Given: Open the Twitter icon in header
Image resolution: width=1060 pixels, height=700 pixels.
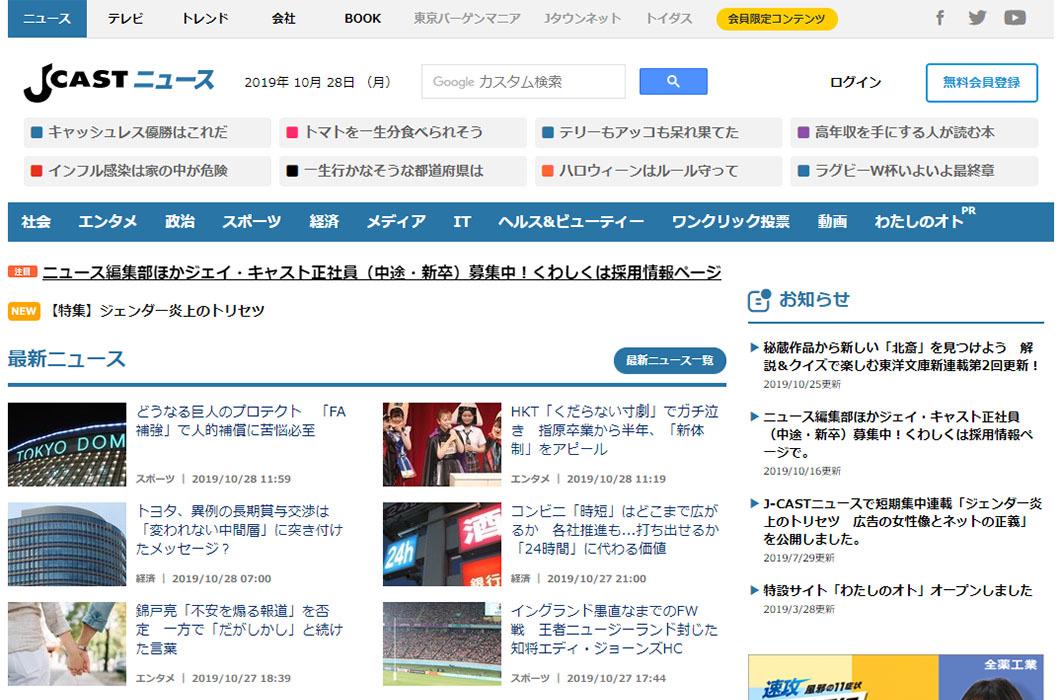Looking at the screenshot, I should point(977,18).
